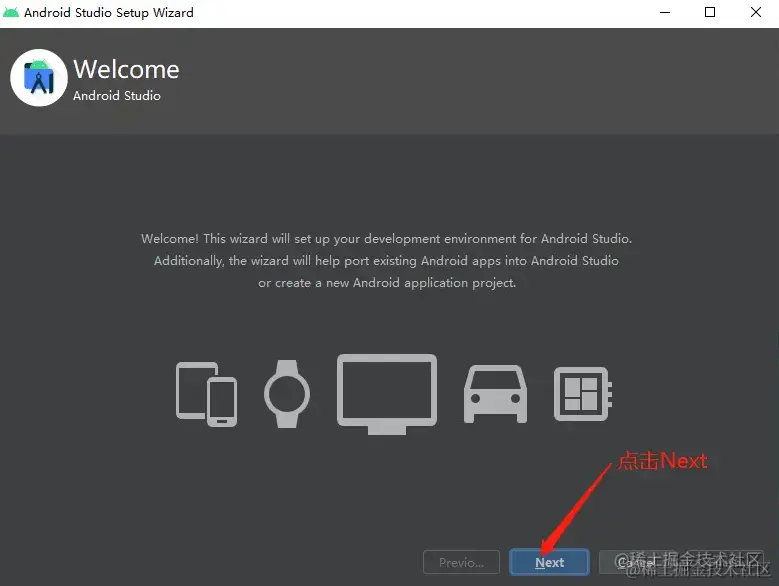The image size is (779, 586).
Task: Maximize the Setup Wizard window
Action: coord(710,12)
